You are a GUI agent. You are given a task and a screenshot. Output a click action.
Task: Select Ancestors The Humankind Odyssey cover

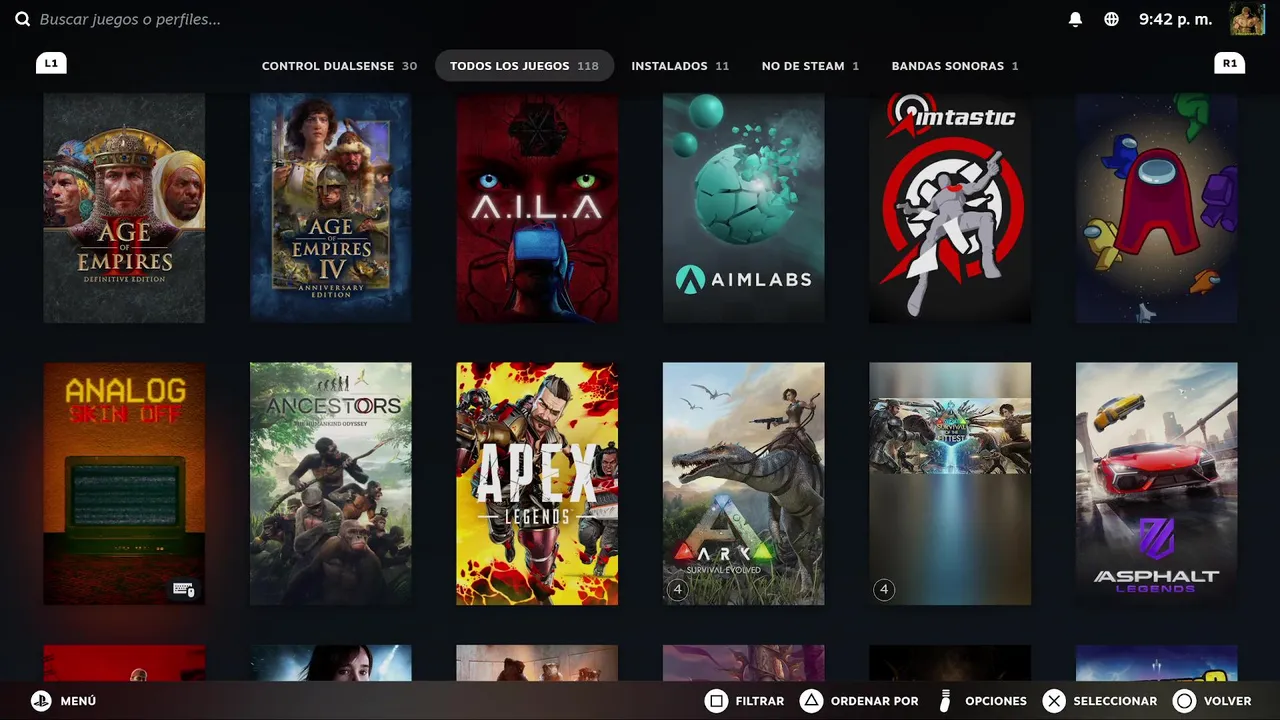[330, 484]
